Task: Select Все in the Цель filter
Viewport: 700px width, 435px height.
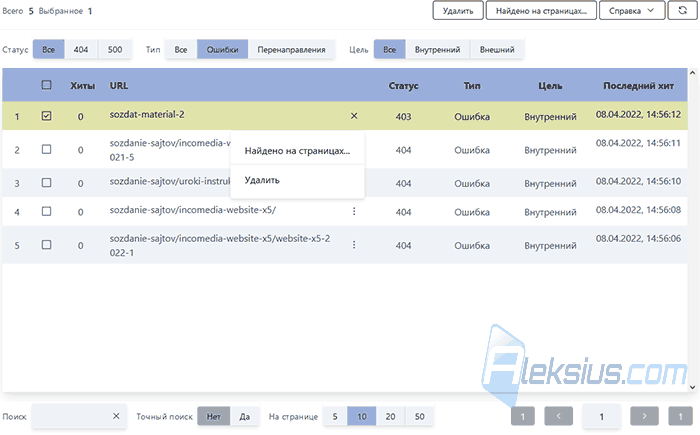Action: click(x=389, y=50)
